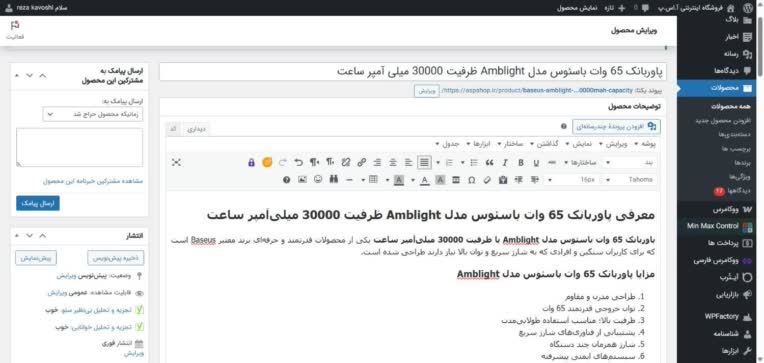Toggle italic formatting in editor toolbar
Image resolution: width=764 pixels, height=363 pixels.
pos(505,162)
